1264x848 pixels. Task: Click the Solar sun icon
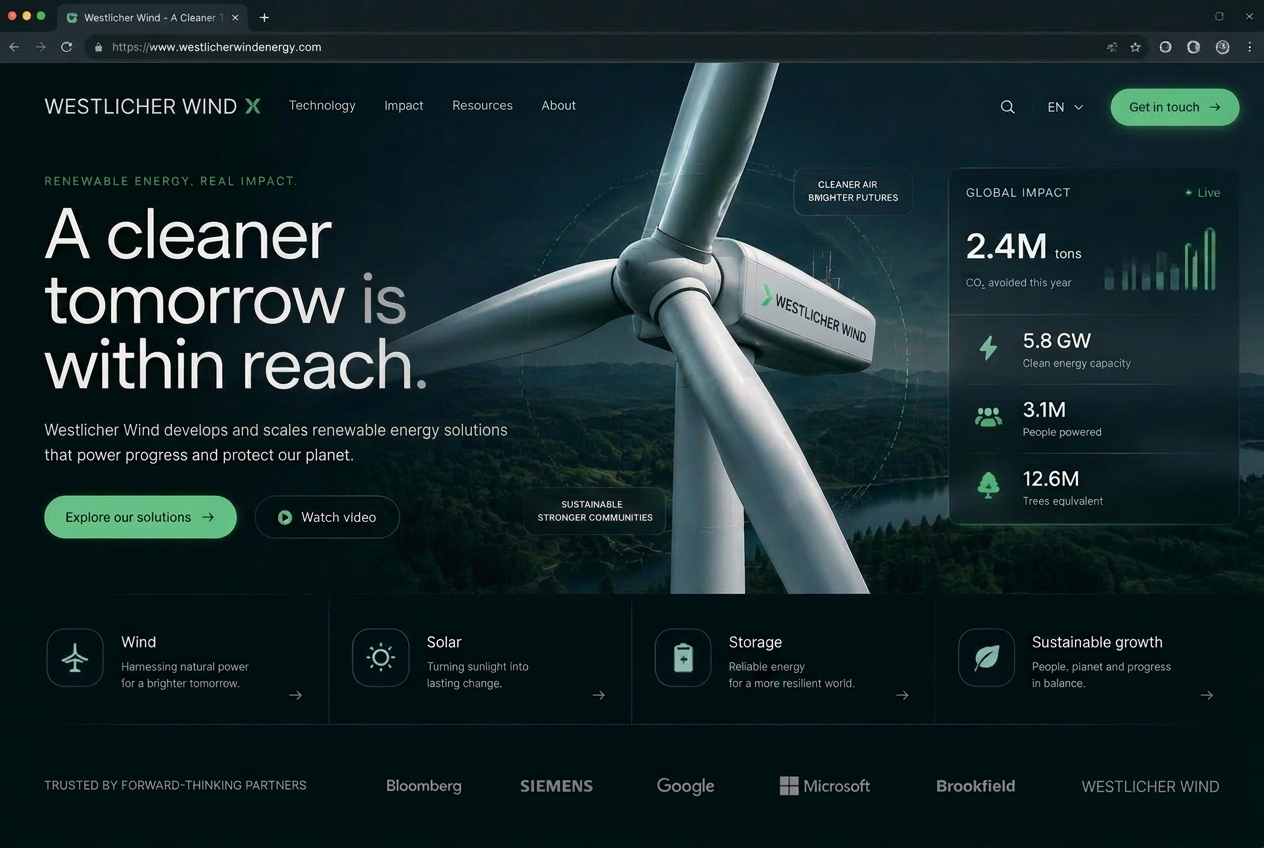pyautogui.click(x=380, y=658)
